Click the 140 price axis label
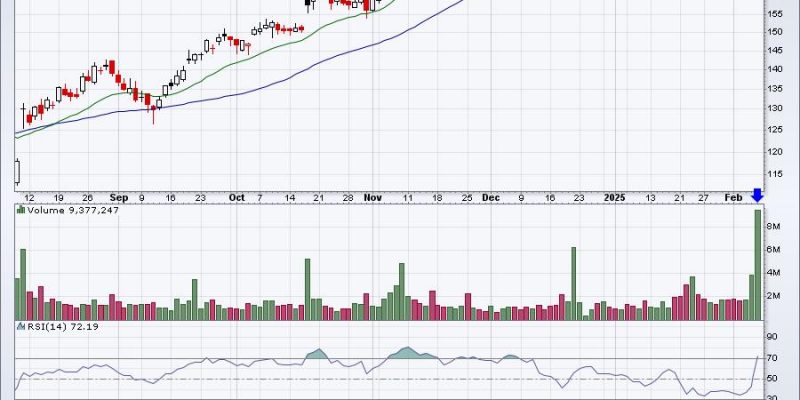Image resolution: width=800 pixels, height=400 pixels. [774, 69]
